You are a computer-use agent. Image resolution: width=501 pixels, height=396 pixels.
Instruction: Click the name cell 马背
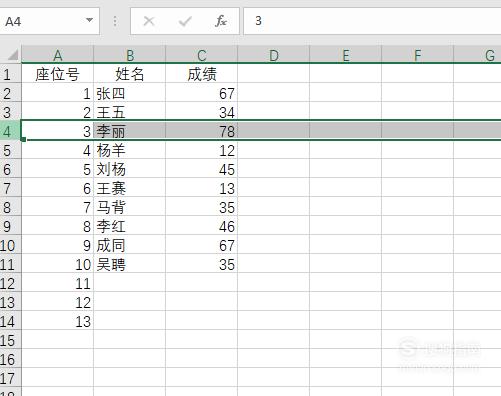point(130,207)
